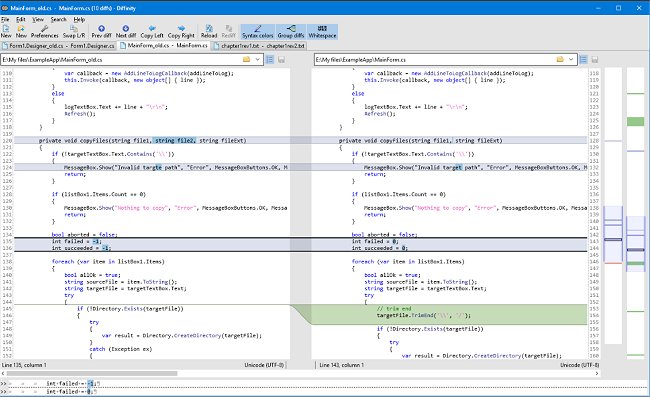The height and width of the screenshot is (397, 650).
Task: Toggle Syntax colors highlighting
Action: (x=257, y=31)
